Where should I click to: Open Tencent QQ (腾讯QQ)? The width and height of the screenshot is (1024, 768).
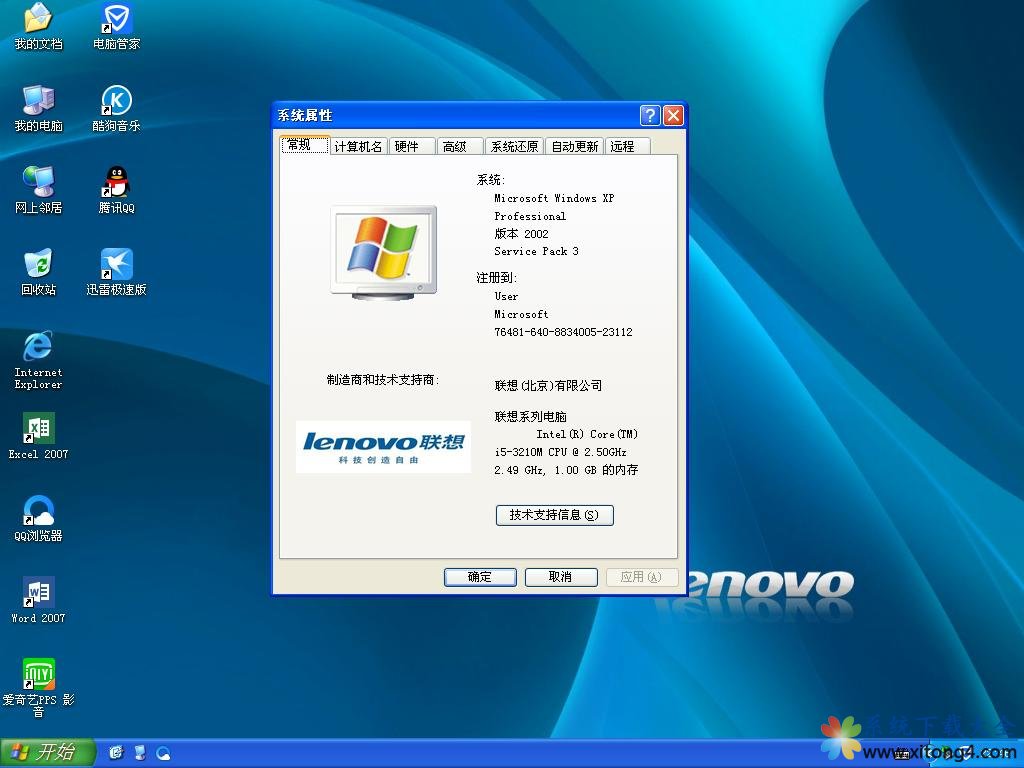coord(116,185)
